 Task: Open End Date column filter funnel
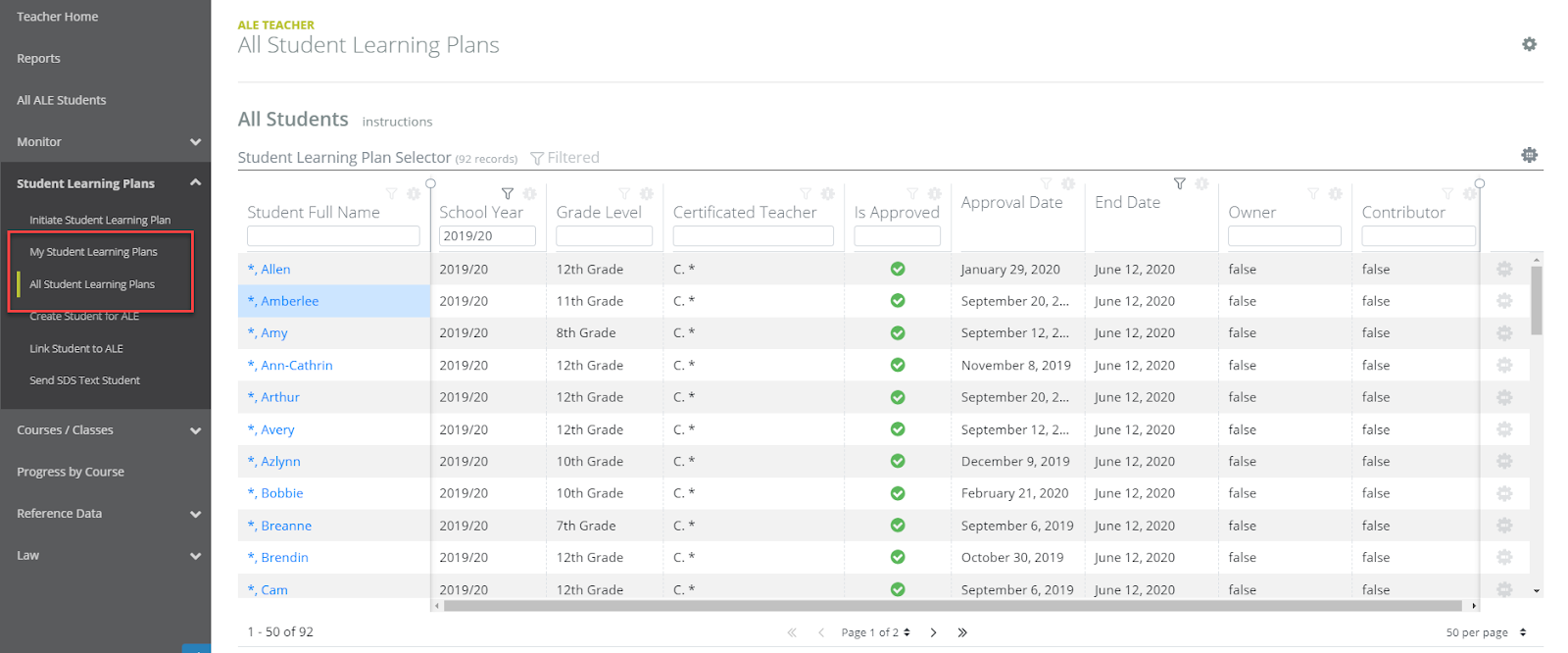point(1180,184)
